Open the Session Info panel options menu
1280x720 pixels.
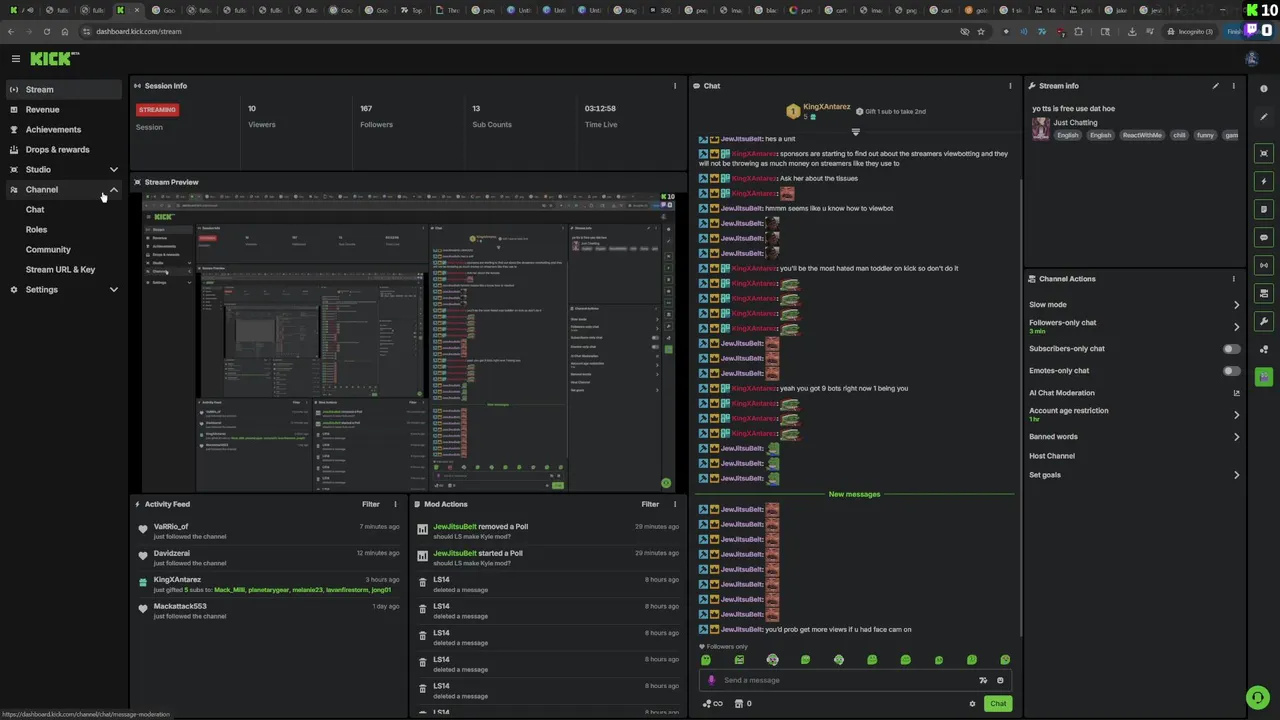click(674, 86)
